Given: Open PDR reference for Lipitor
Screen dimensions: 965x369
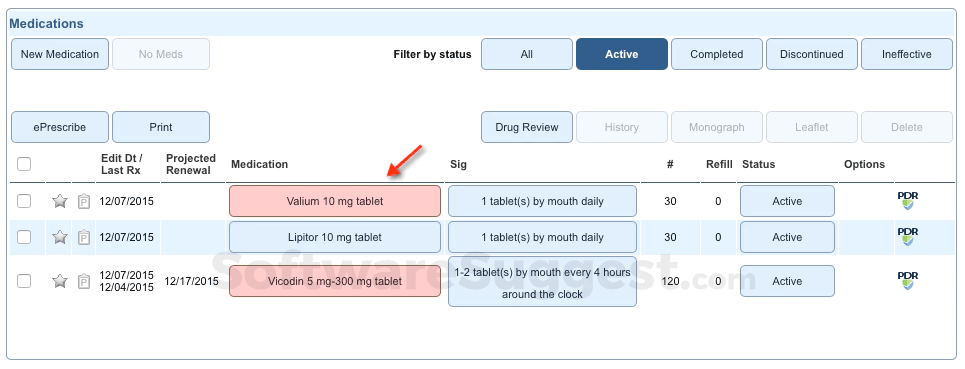Looking at the screenshot, I should tap(908, 237).
